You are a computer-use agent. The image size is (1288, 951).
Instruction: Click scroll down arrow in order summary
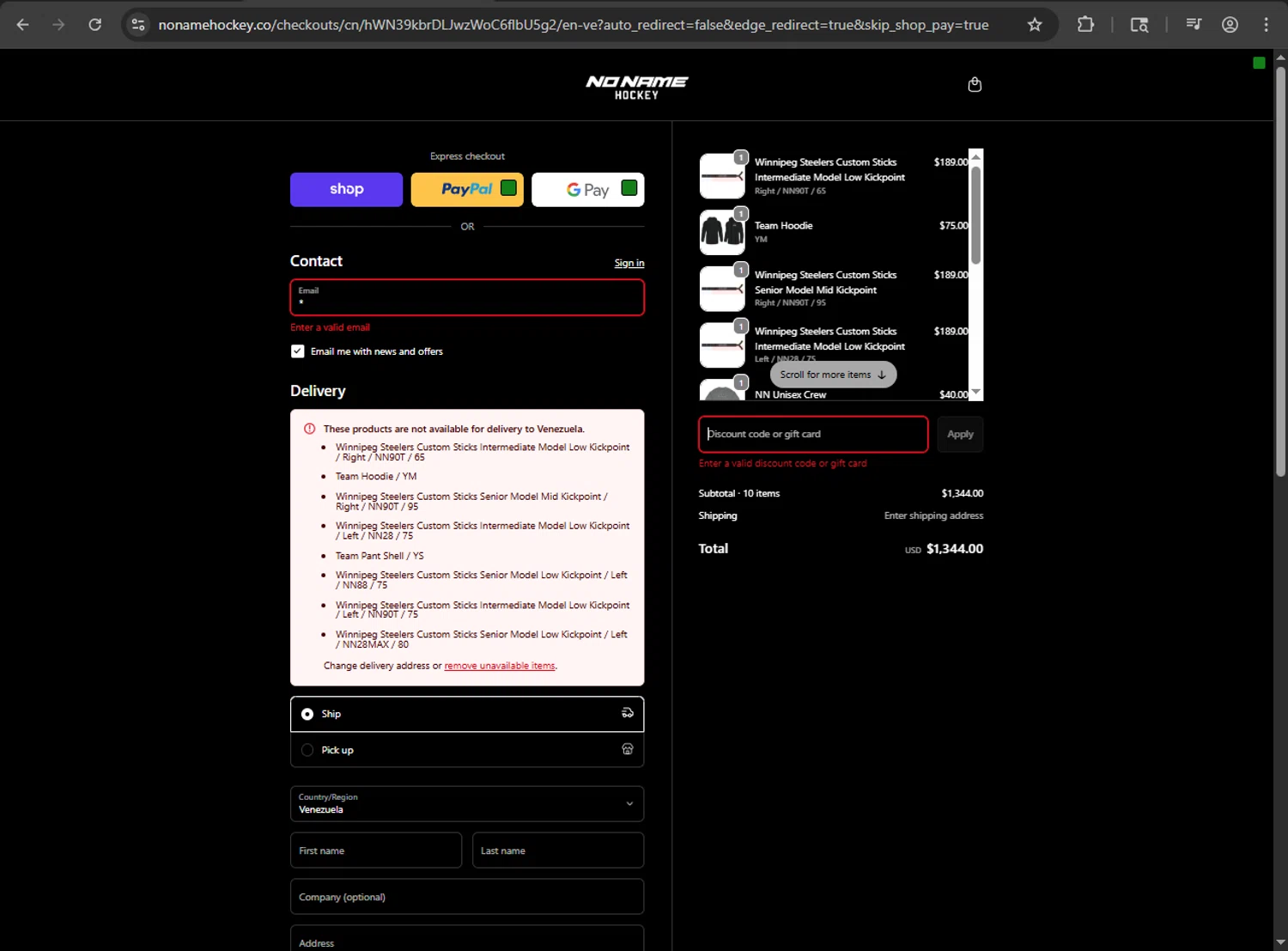[975, 393]
